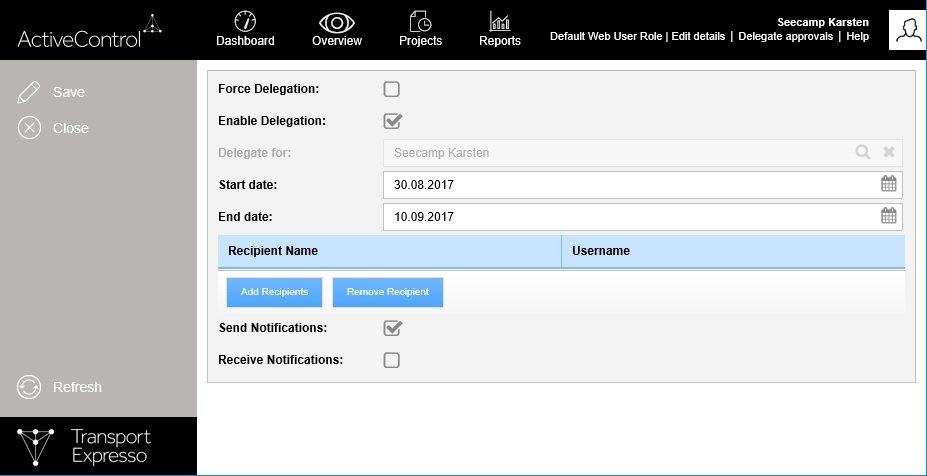
Task: Open the Delegate approvals link
Action: [x=786, y=37]
